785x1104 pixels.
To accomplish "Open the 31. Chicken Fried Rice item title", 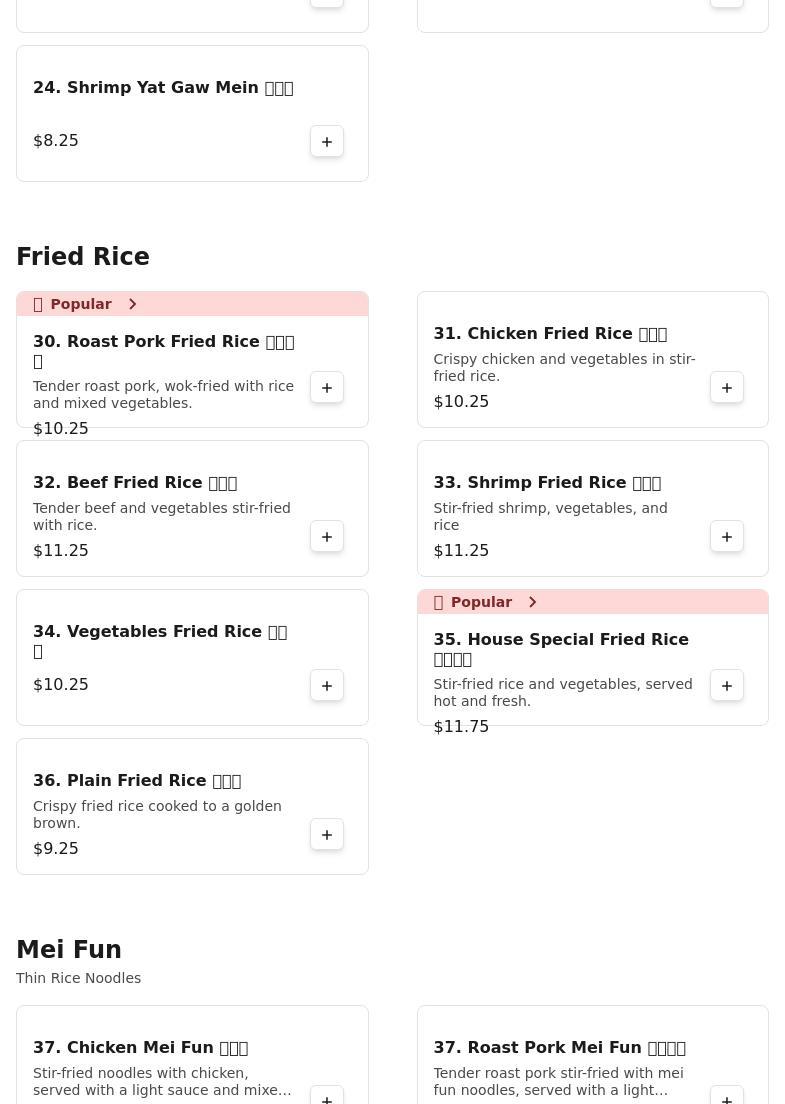I will pos(550,333).
